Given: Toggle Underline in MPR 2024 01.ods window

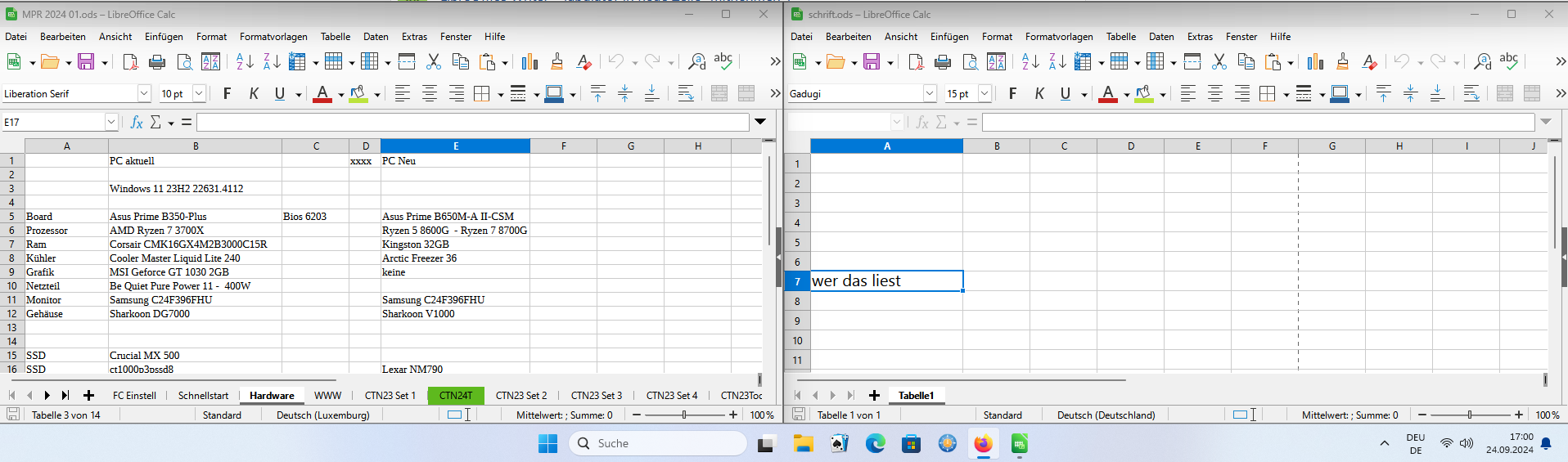Looking at the screenshot, I should (x=280, y=94).
